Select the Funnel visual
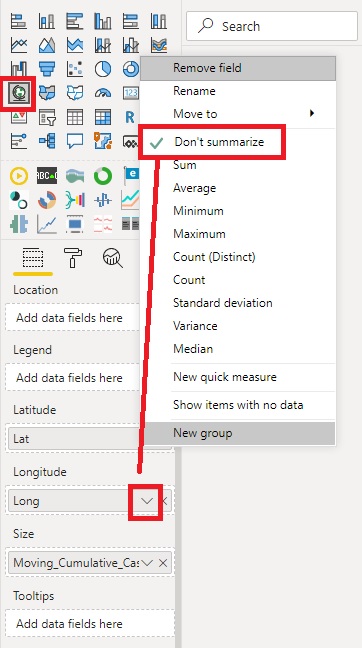Image resolution: width=362 pixels, height=648 pixels. pyautogui.click(x=47, y=69)
